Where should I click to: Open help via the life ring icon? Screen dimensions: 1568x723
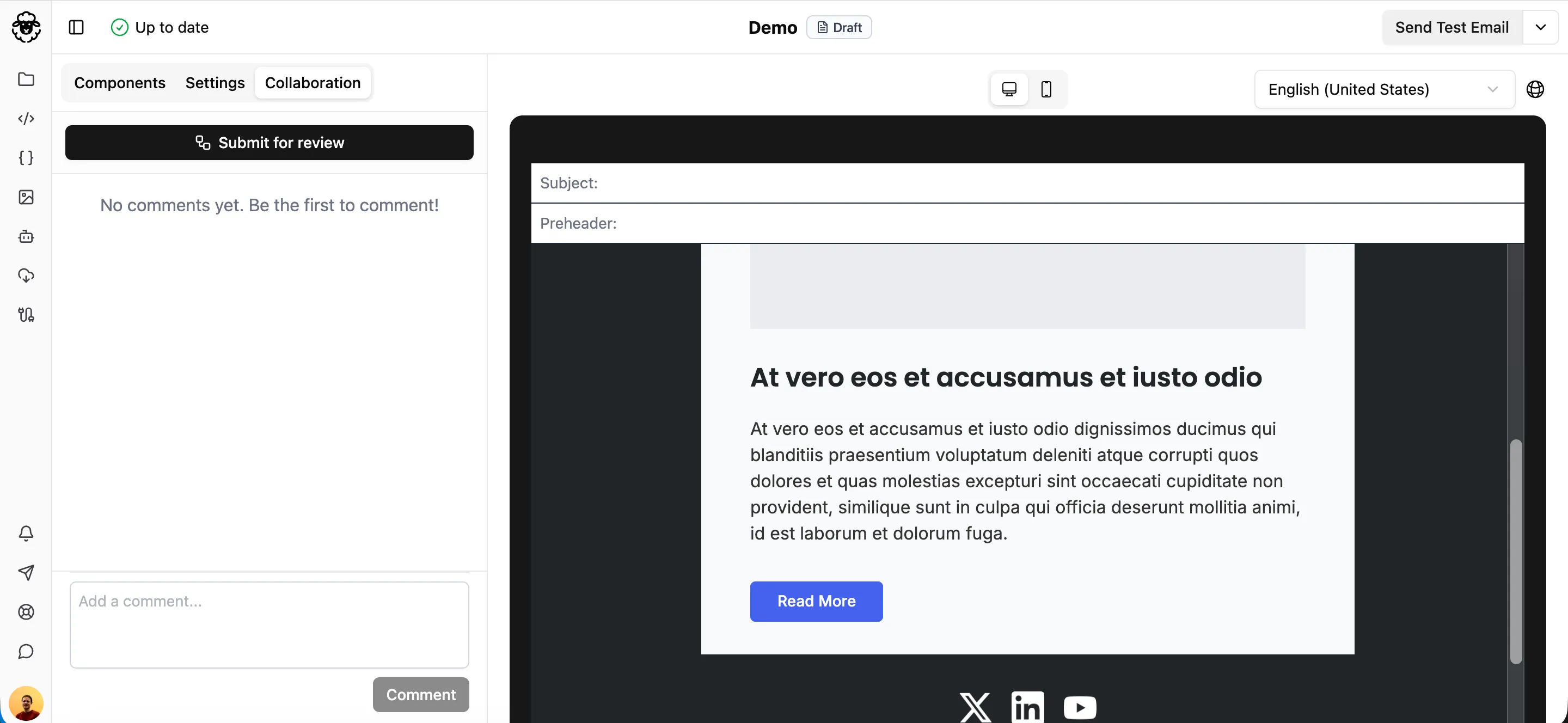(26, 612)
